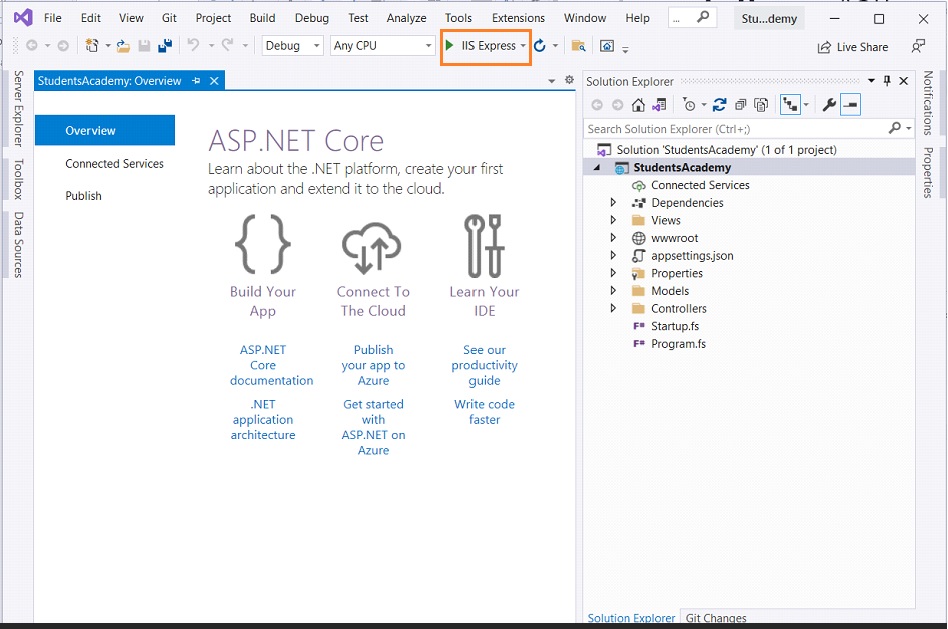Open the Extensions menu
Image resolution: width=948 pixels, height=629 pixels.
click(518, 18)
